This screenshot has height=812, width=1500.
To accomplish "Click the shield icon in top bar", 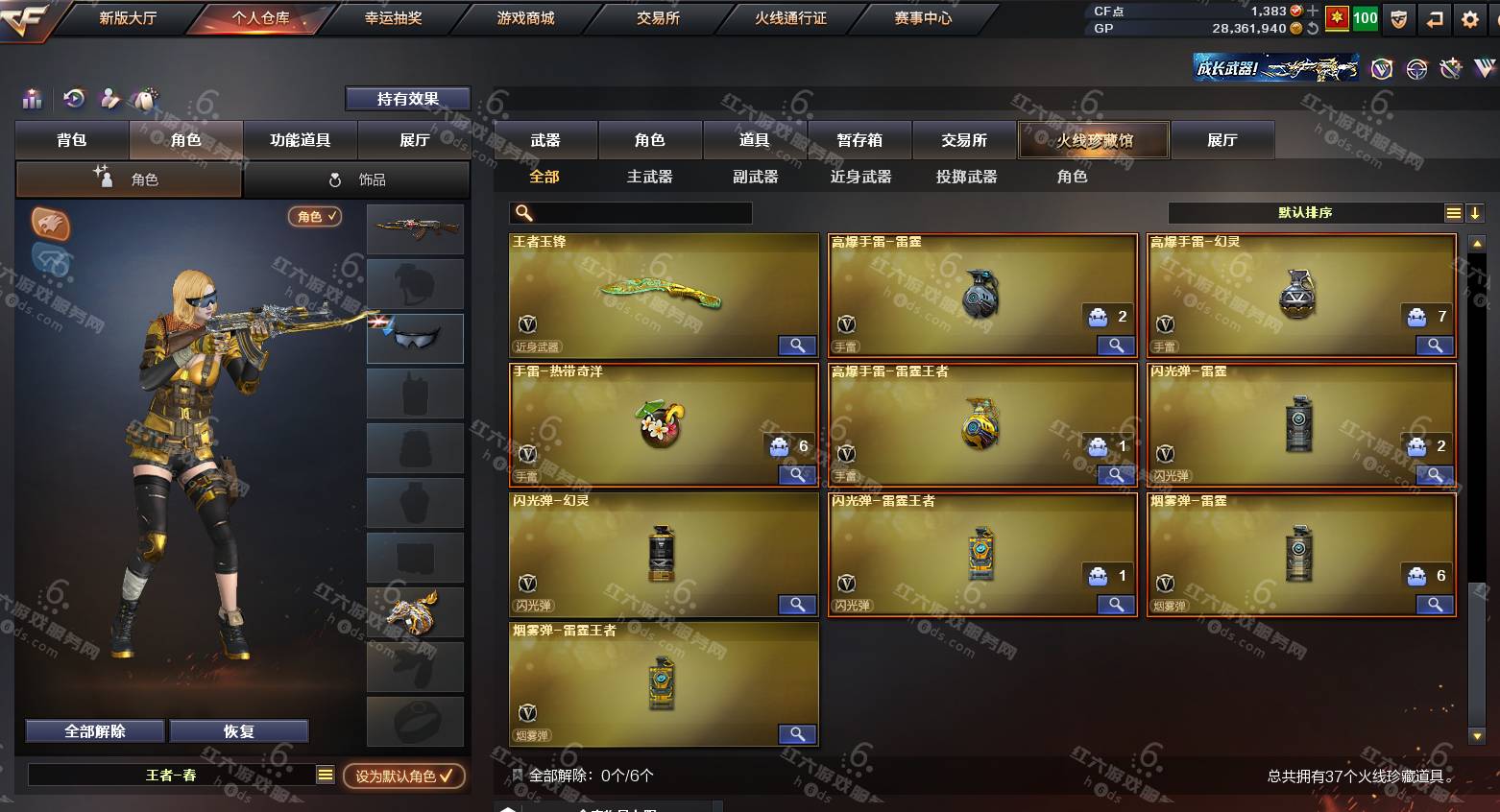I will point(1399,18).
